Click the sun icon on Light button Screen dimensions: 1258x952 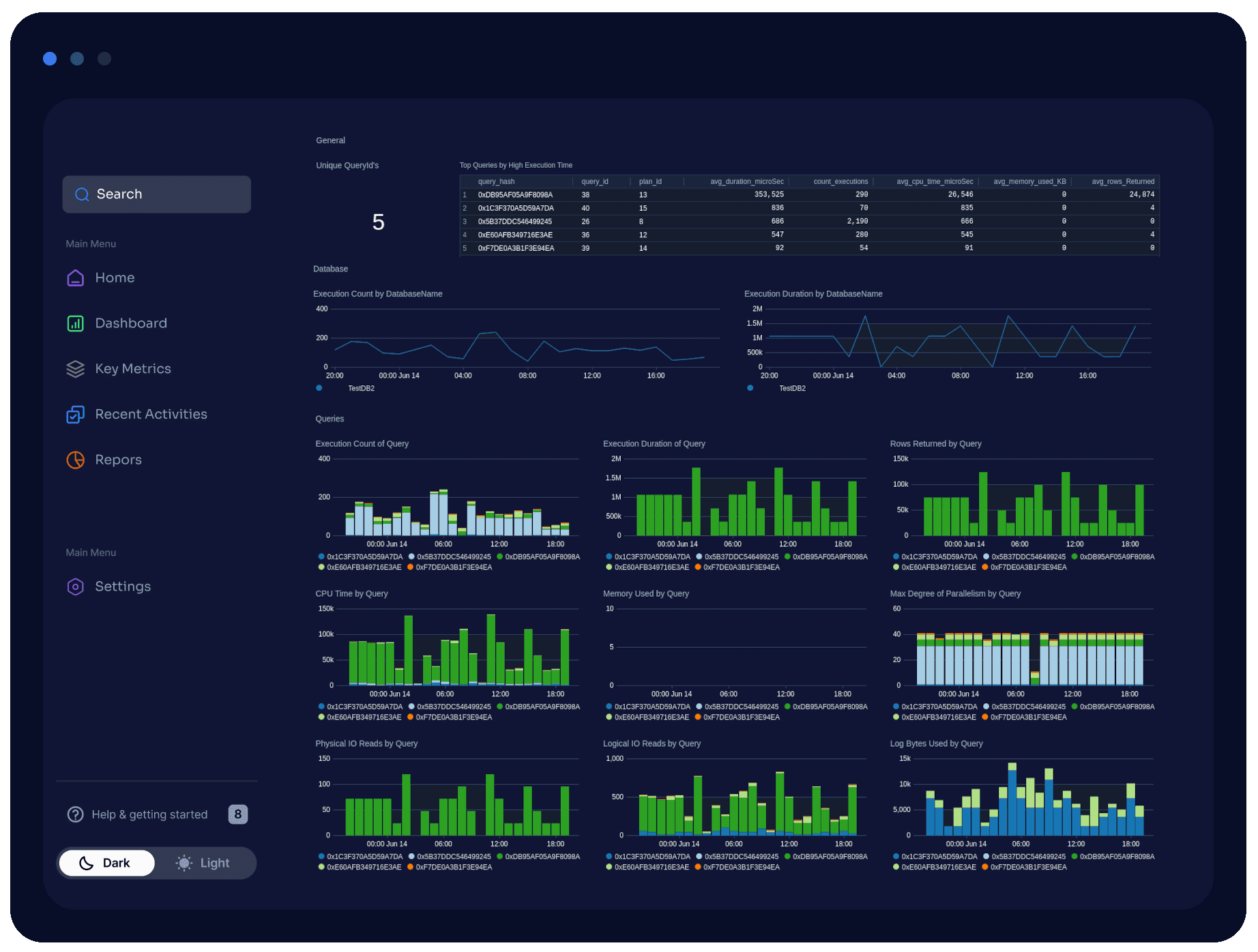click(184, 863)
